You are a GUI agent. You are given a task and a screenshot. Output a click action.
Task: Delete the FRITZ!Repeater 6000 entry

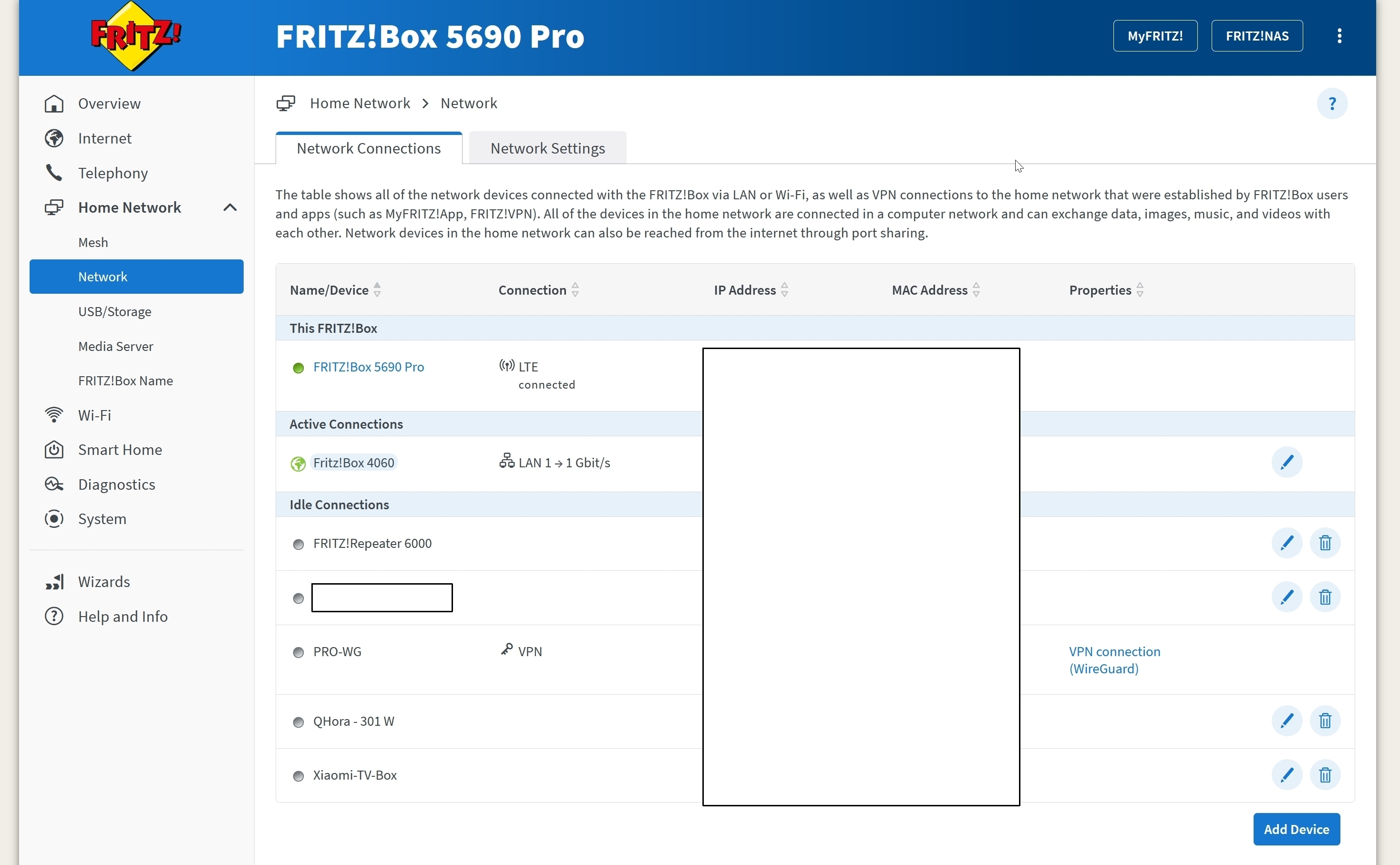point(1325,543)
